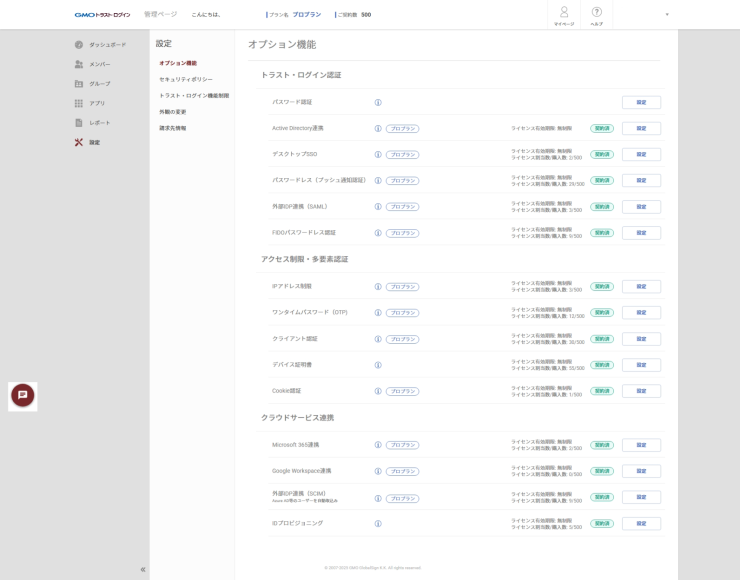Open the red chat support bubble
This screenshot has height=580, width=740.
23,395
